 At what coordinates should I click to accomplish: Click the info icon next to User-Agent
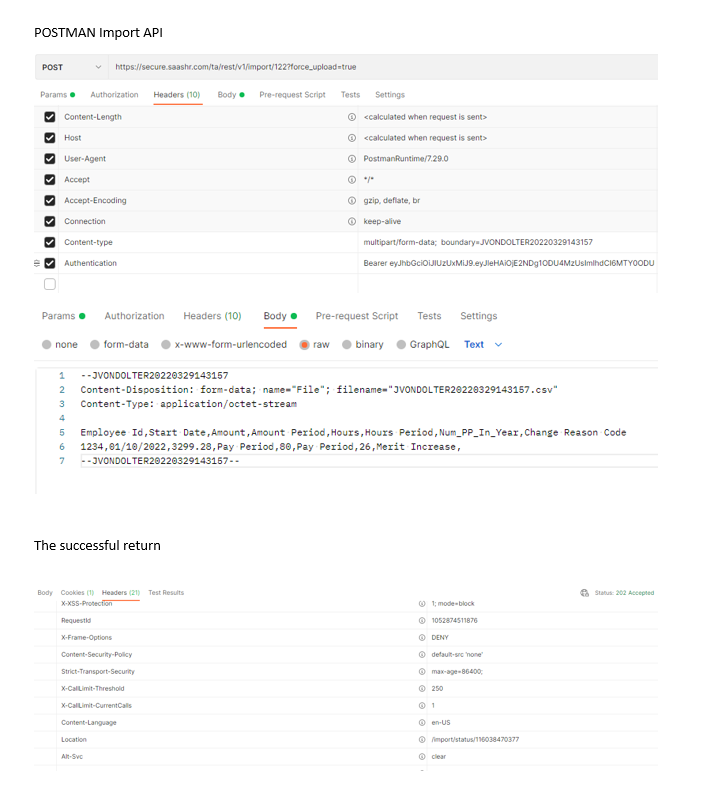tap(351, 158)
